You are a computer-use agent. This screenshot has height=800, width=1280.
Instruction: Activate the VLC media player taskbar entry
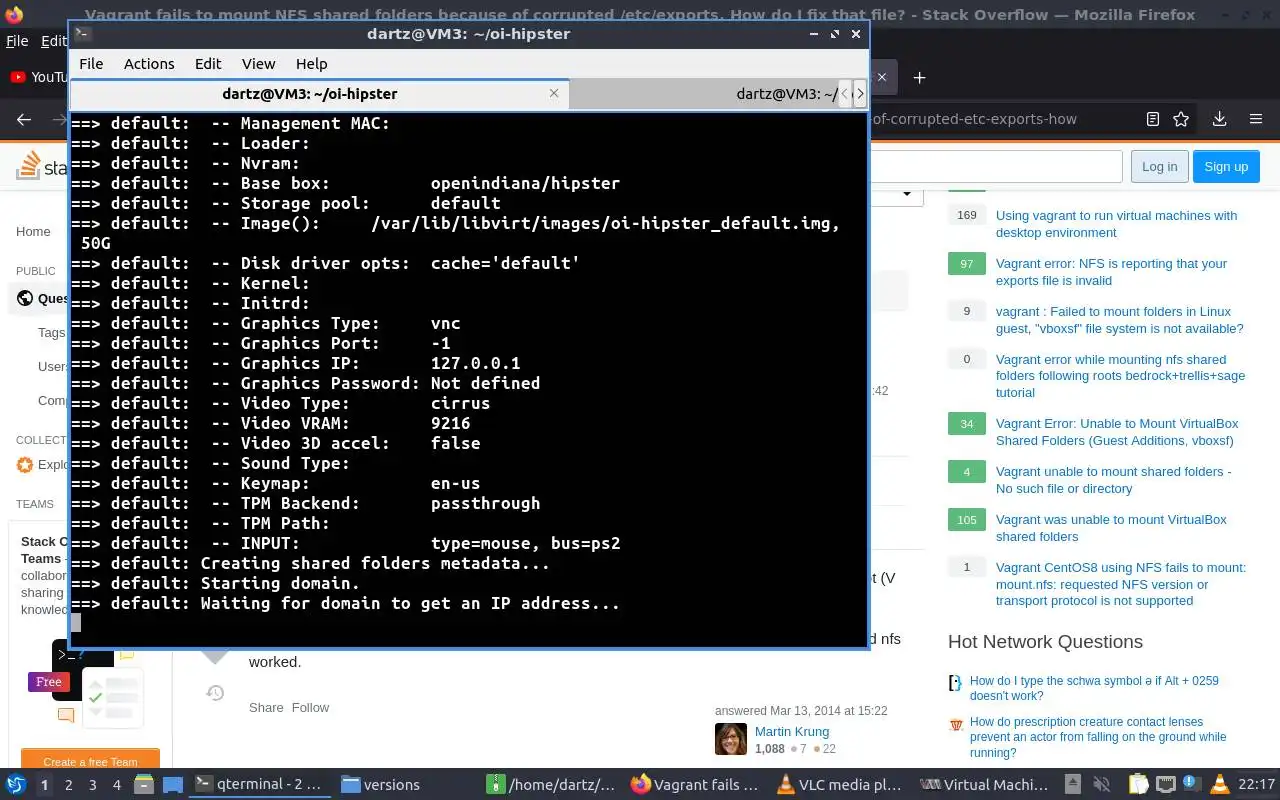point(842,785)
